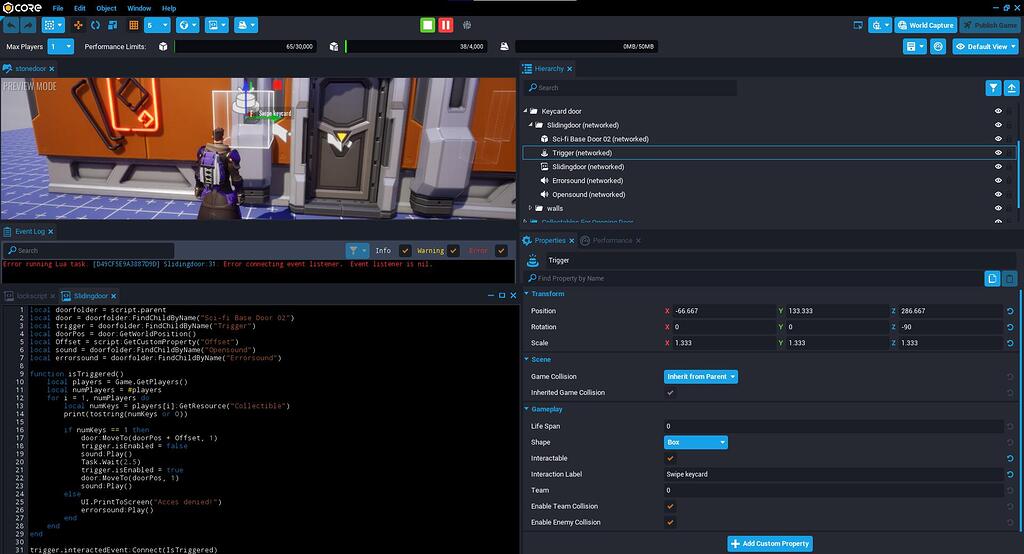1024x554 pixels.
Task: Open the Max Players dropdown
Action: (61, 47)
